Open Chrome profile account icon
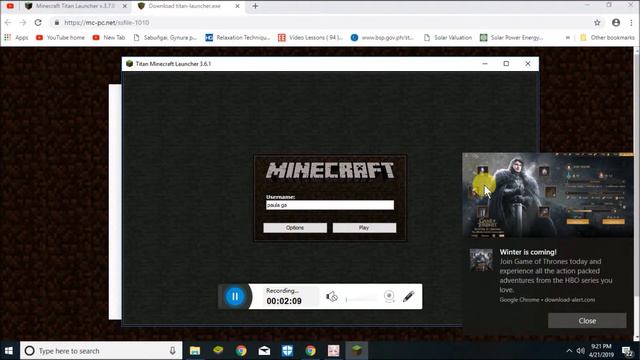 point(616,22)
